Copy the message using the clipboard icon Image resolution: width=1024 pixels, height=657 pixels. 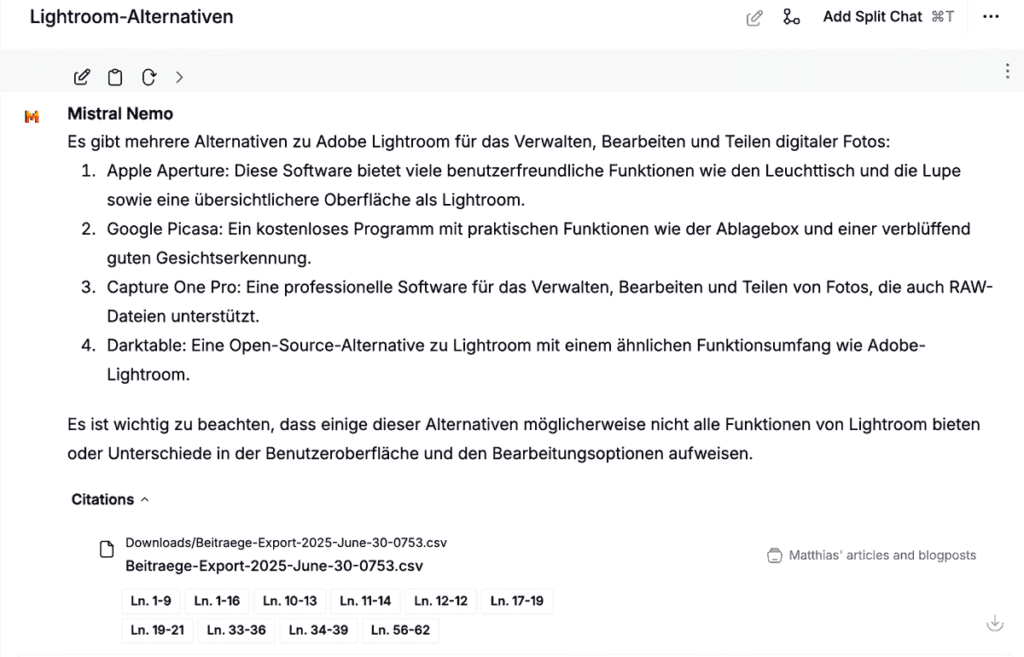point(115,77)
